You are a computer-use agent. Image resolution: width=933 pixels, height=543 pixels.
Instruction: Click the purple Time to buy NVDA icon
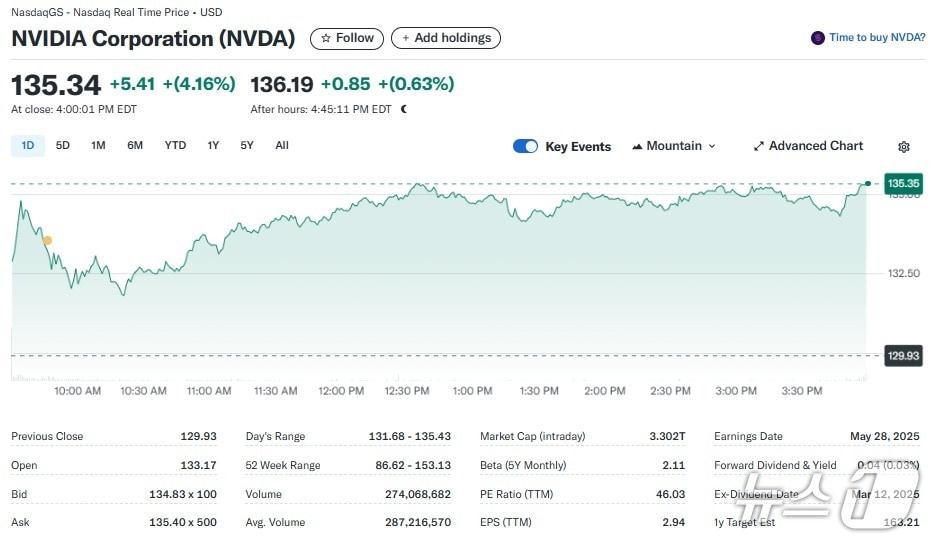point(818,38)
